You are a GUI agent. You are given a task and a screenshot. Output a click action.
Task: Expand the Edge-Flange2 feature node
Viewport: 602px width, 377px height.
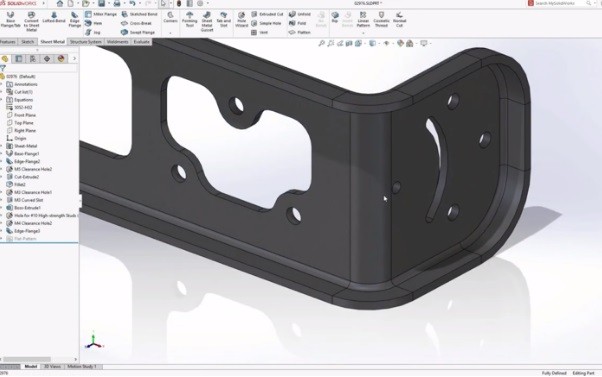[x=2, y=162]
